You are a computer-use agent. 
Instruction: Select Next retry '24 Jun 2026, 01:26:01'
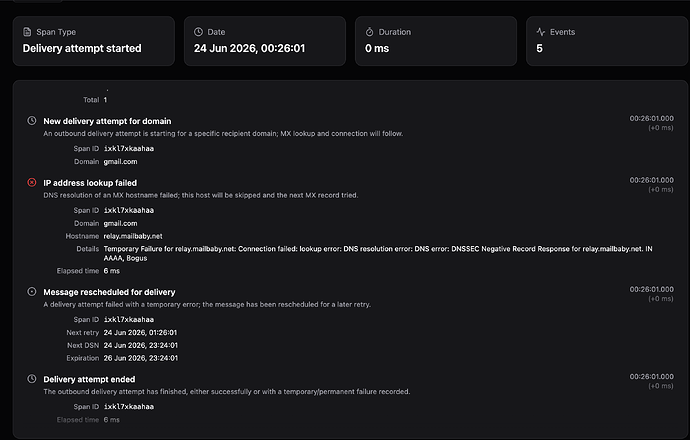140,333
